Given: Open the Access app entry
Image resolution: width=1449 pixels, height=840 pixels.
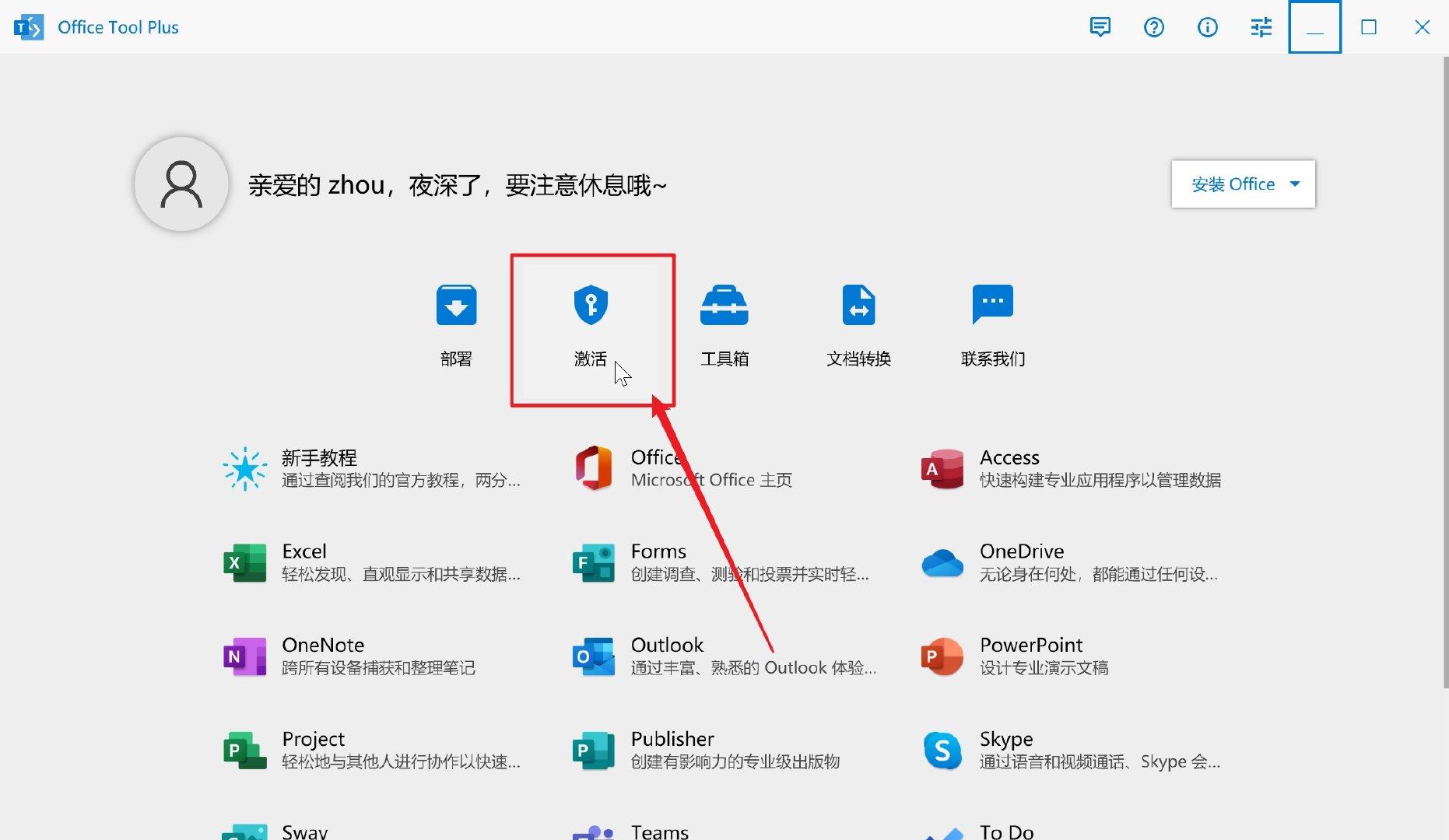Looking at the screenshot, I should click(x=1071, y=468).
